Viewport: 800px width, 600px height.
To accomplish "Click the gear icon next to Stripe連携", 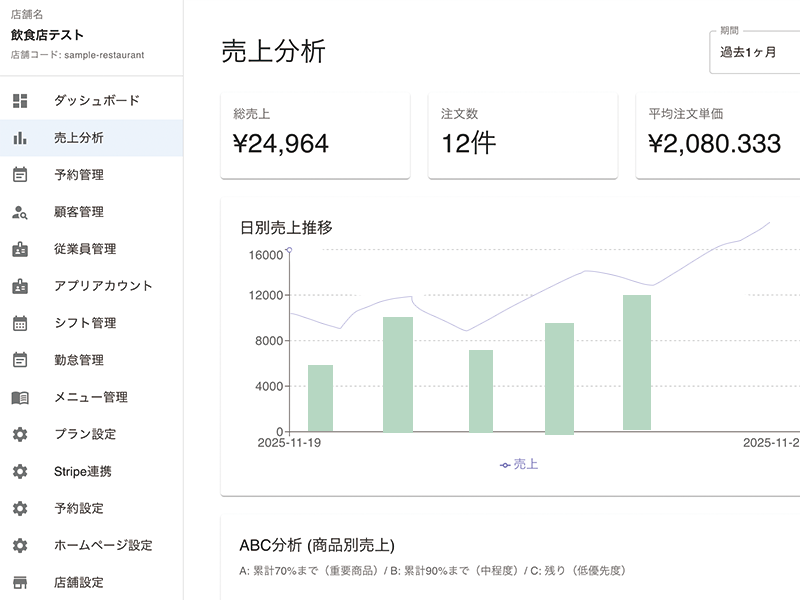I will coord(20,471).
